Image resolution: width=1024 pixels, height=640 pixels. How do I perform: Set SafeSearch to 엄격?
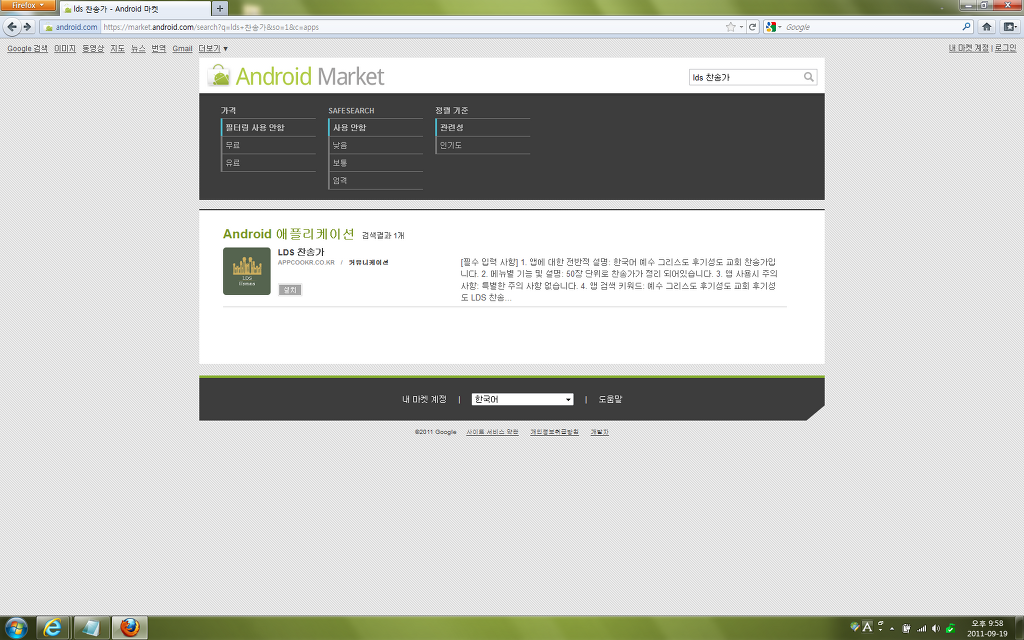click(376, 180)
